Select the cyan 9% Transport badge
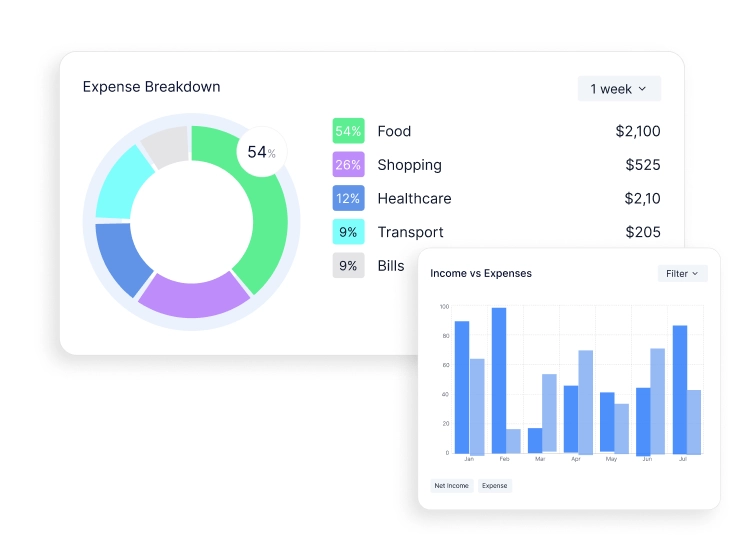The image size is (740, 560). coord(348,232)
